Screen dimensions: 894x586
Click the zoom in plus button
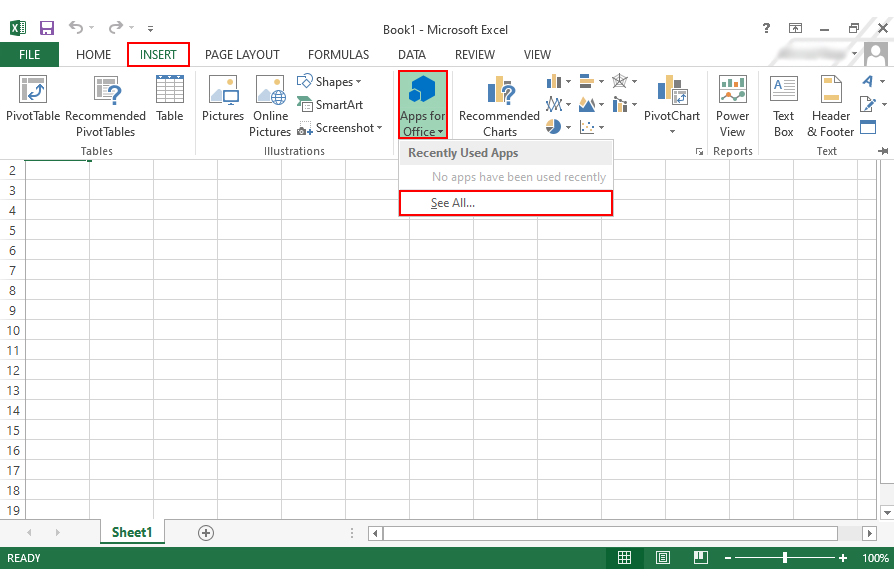coord(843,558)
